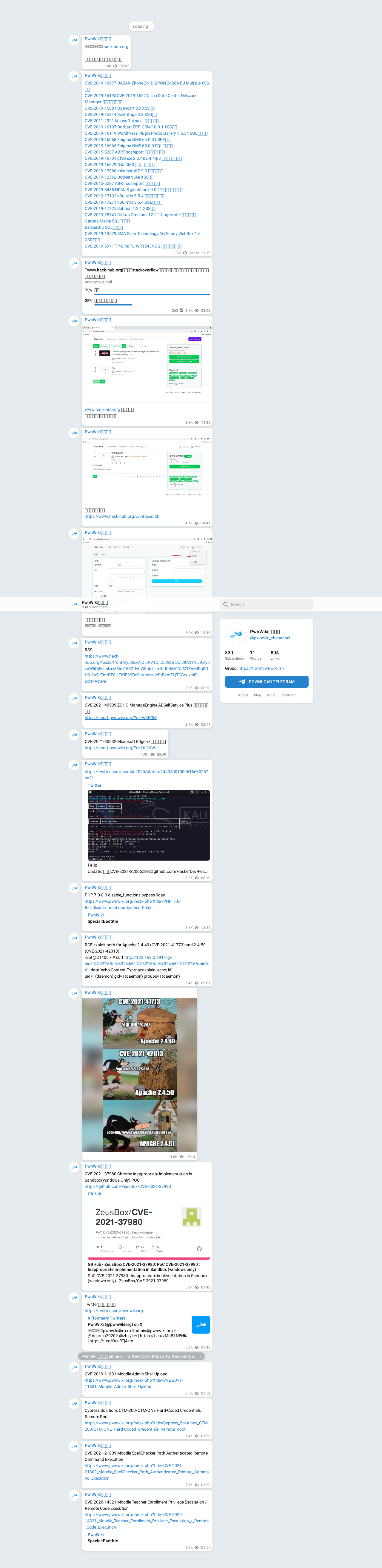
Task: Click the views eye icon on the poll message
Action: (196, 311)
